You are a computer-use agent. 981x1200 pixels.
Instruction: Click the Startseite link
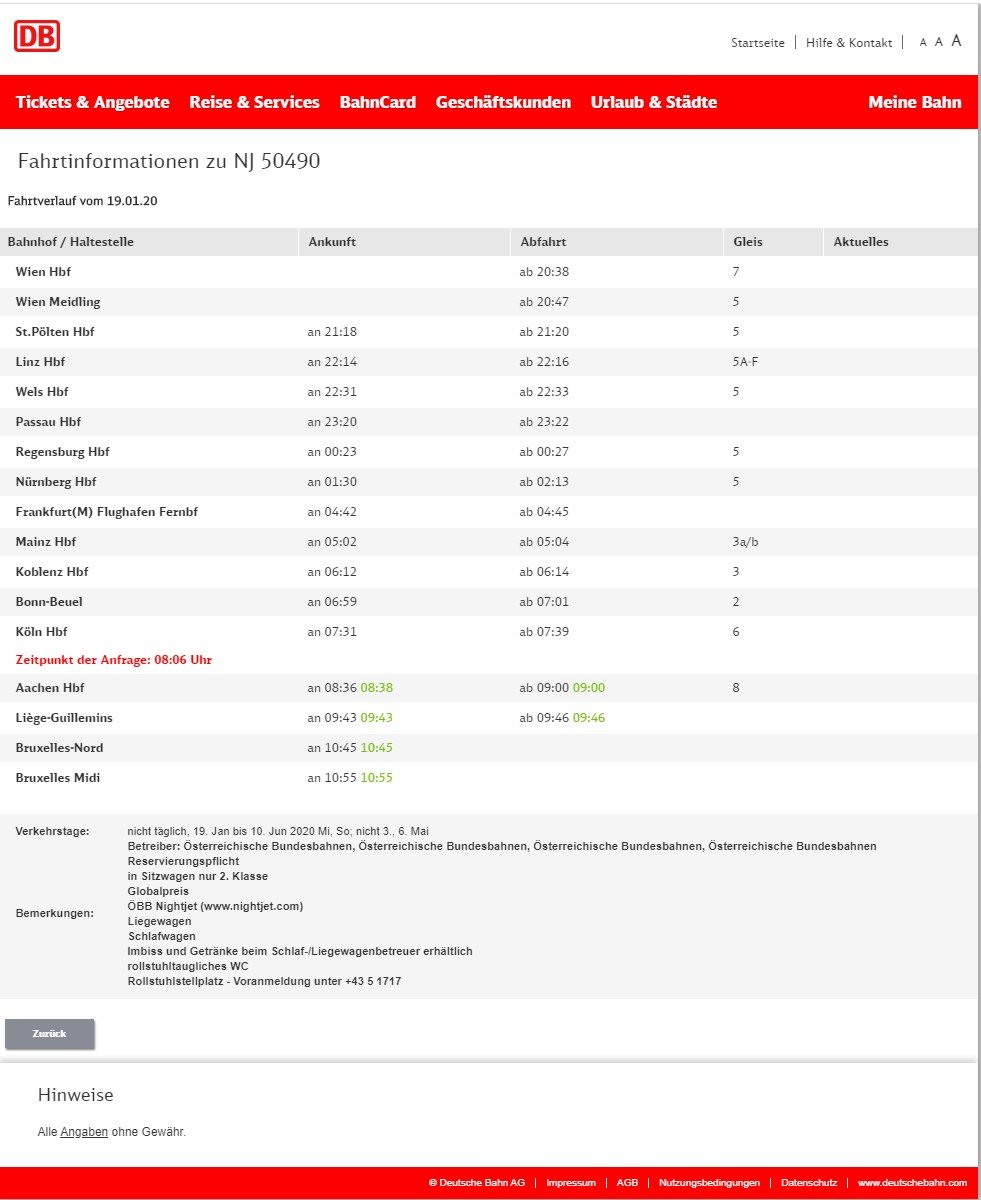coord(757,43)
